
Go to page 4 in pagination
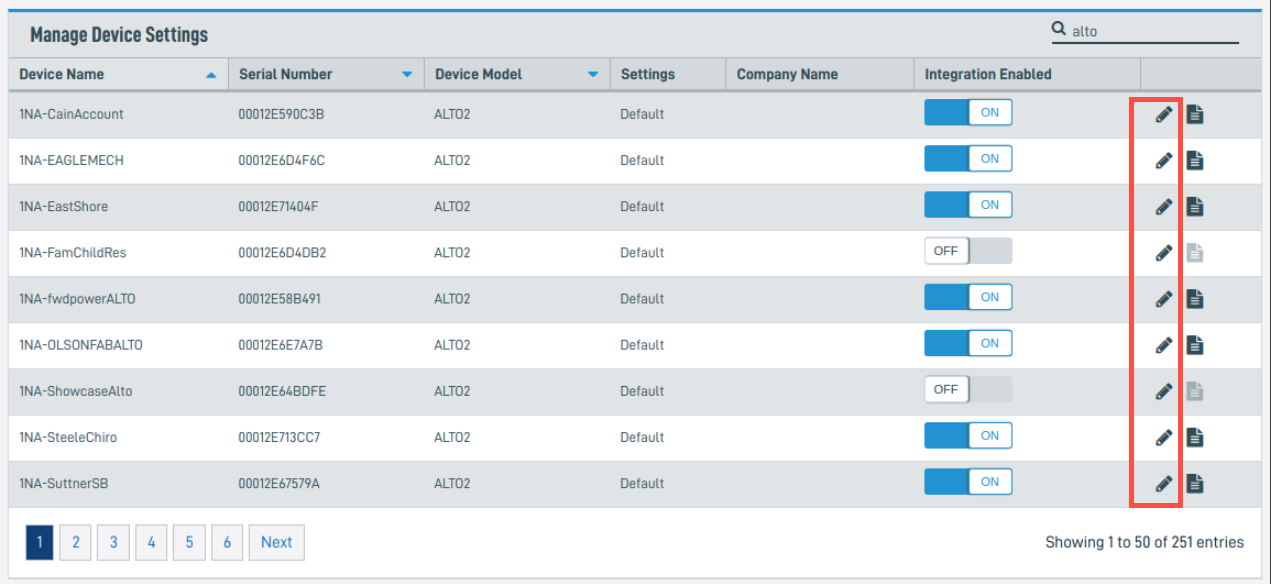pos(151,542)
